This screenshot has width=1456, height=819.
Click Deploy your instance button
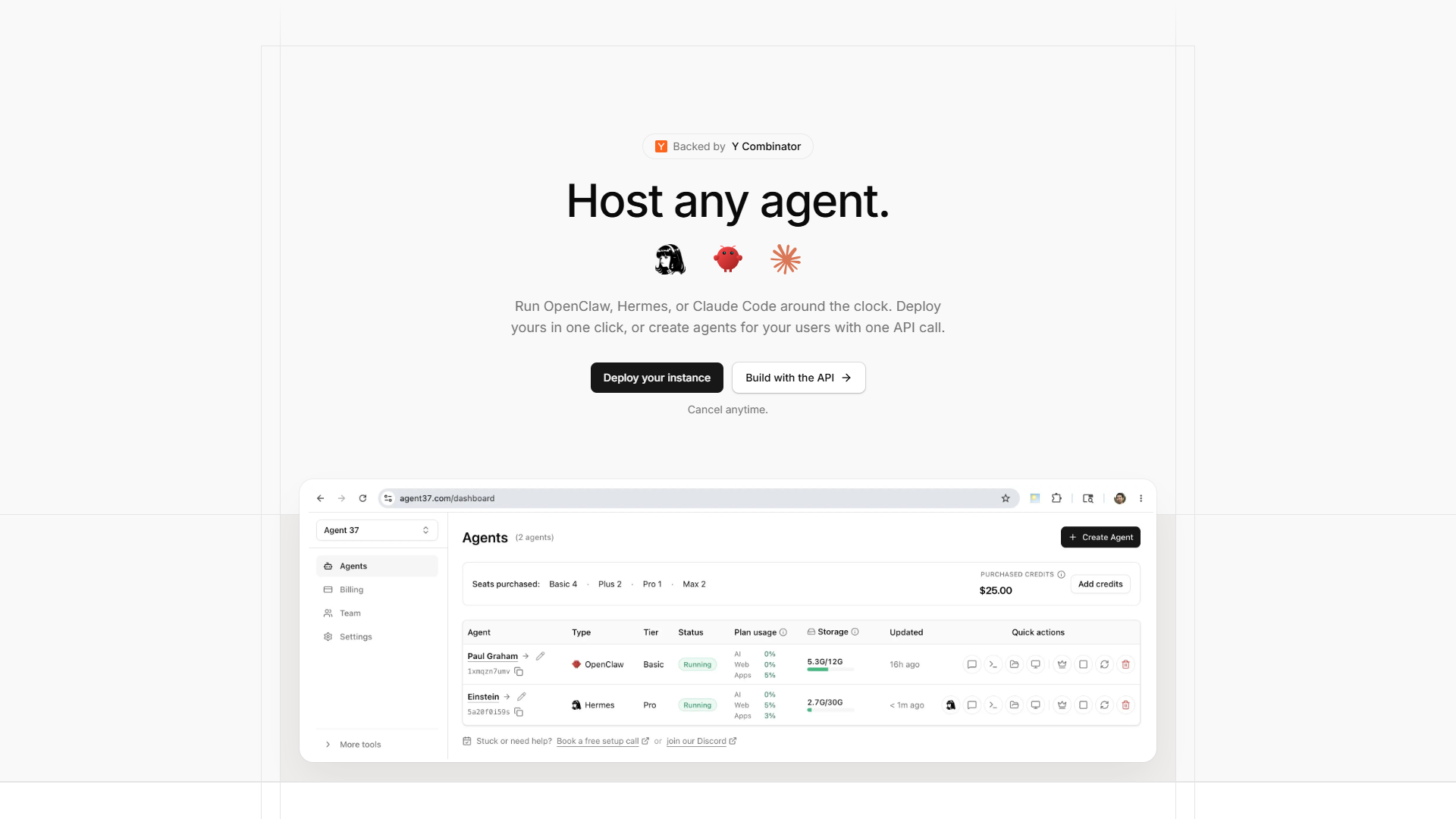[657, 378]
